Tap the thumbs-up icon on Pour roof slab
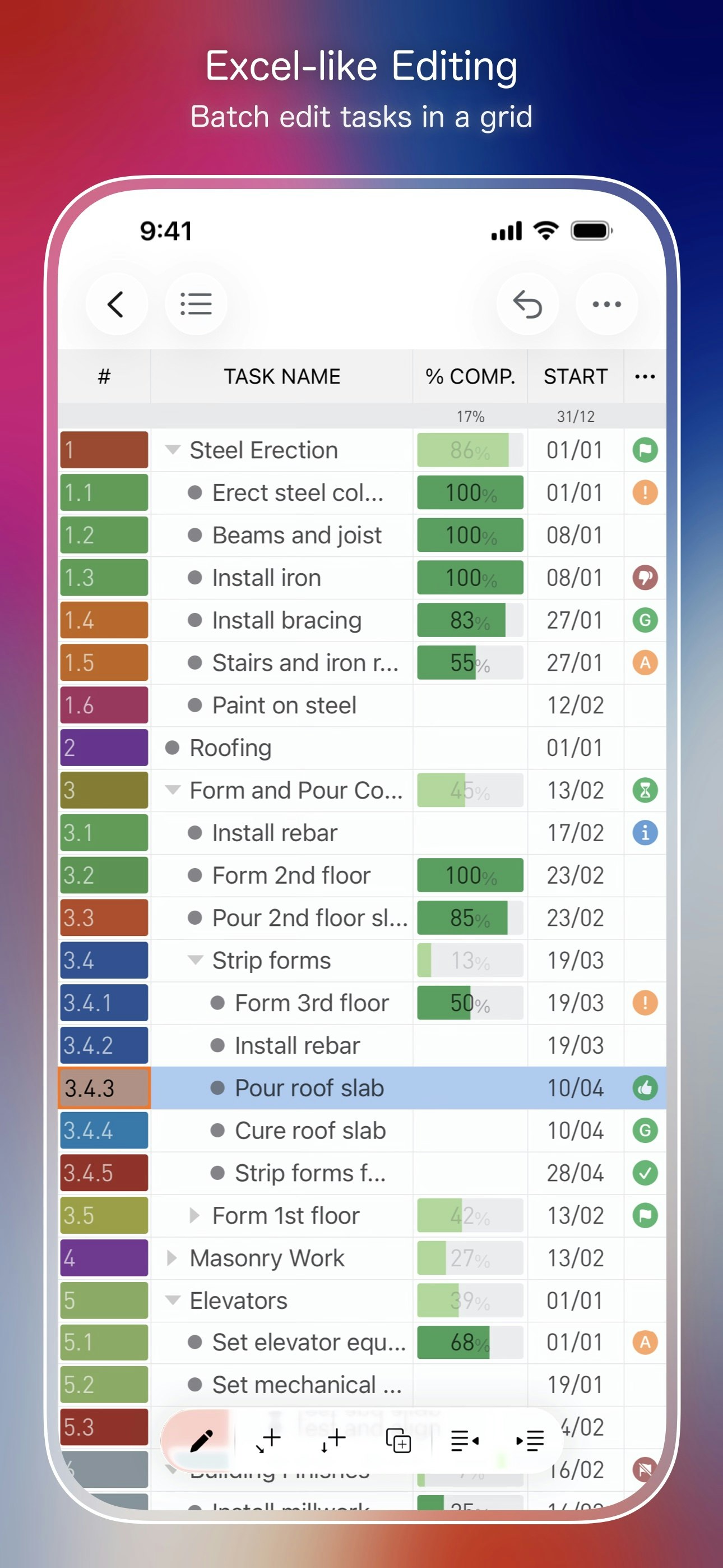This screenshot has width=723, height=1568. coord(645,1088)
